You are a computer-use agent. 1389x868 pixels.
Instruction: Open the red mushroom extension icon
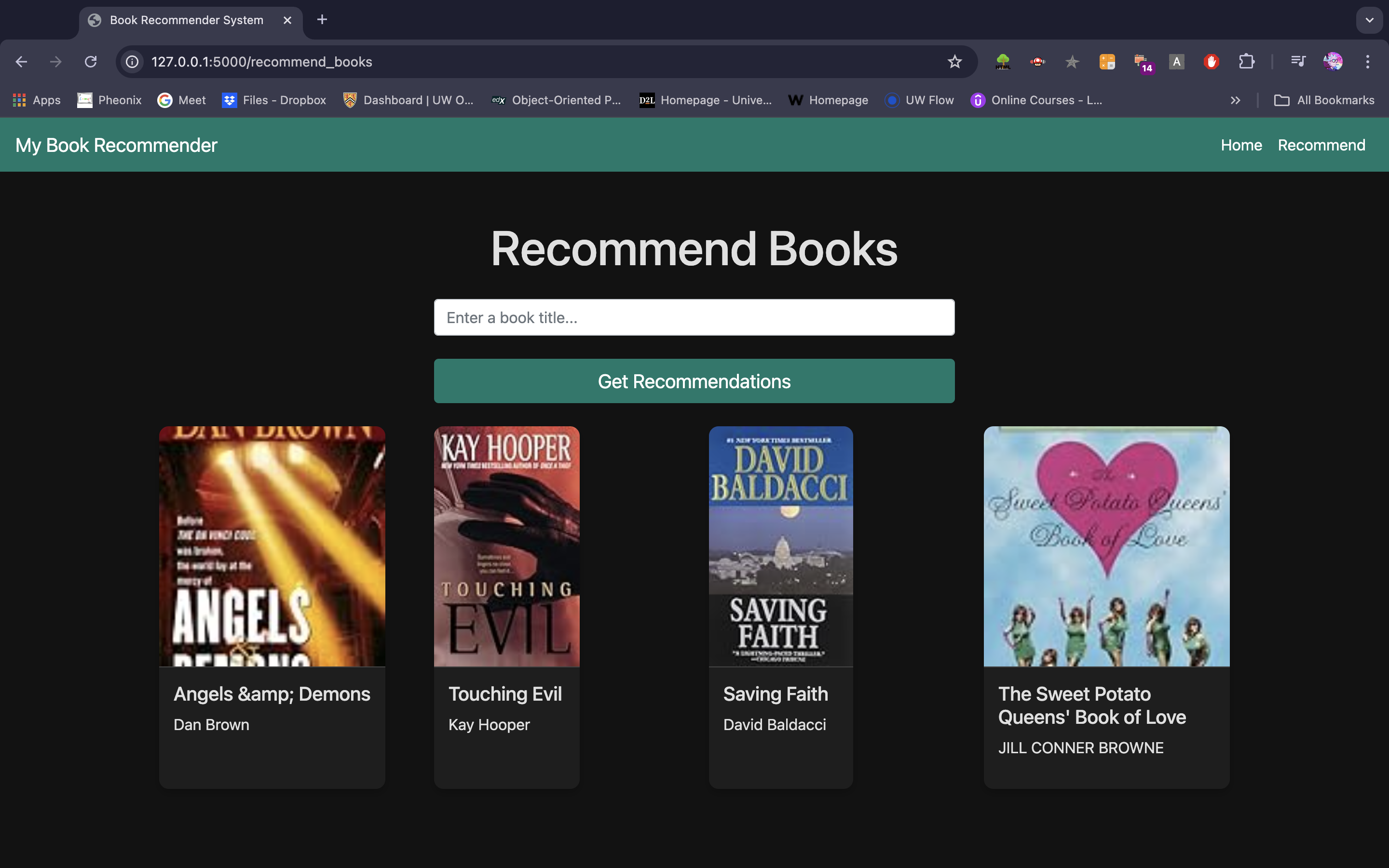coord(1038,61)
